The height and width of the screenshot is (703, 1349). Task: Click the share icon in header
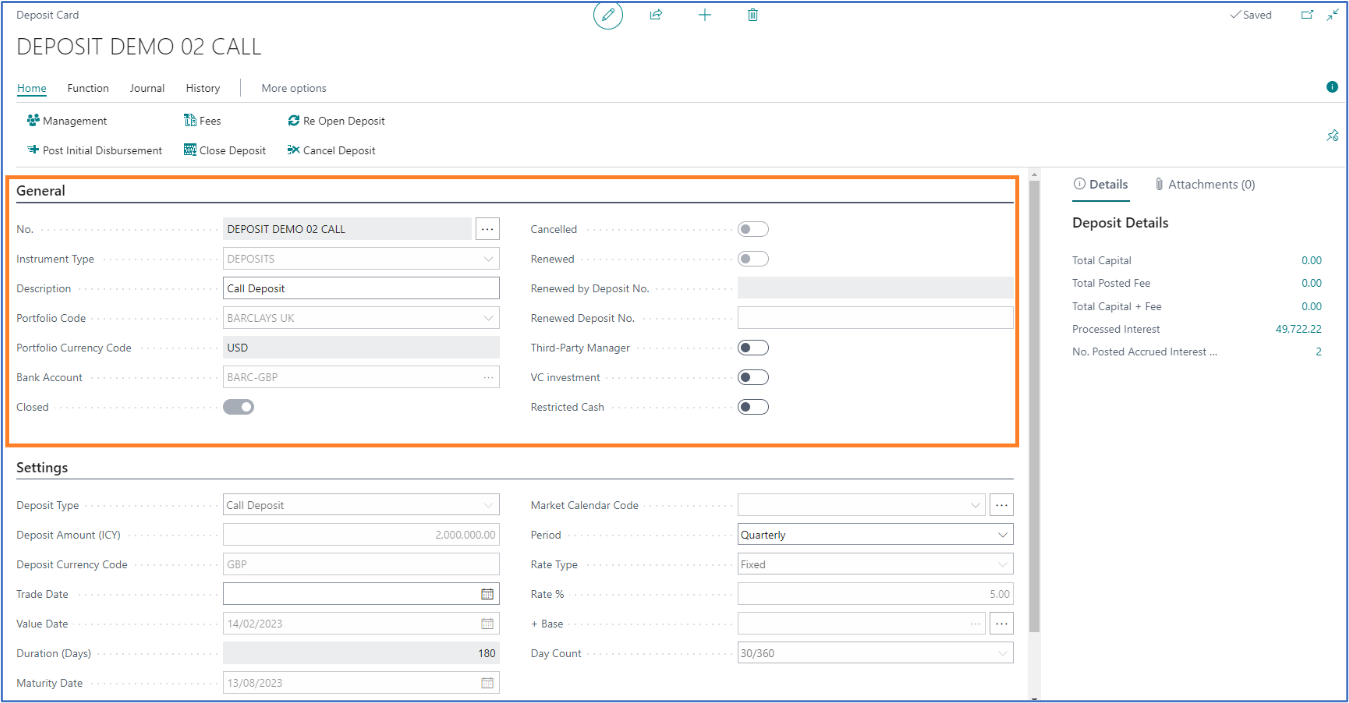[x=656, y=15]
